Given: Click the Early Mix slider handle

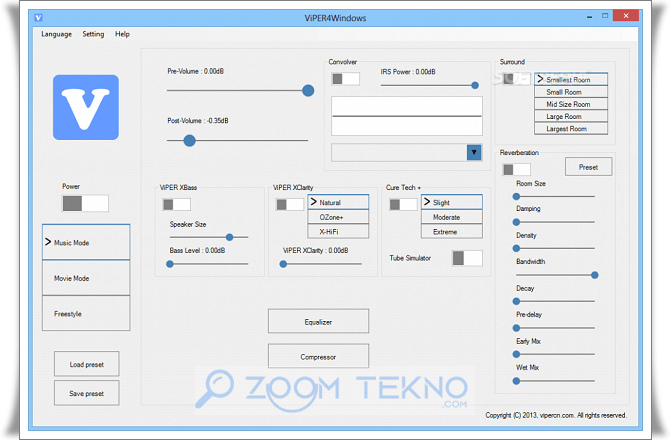Looking at the screenshot, I should (517, 354).
